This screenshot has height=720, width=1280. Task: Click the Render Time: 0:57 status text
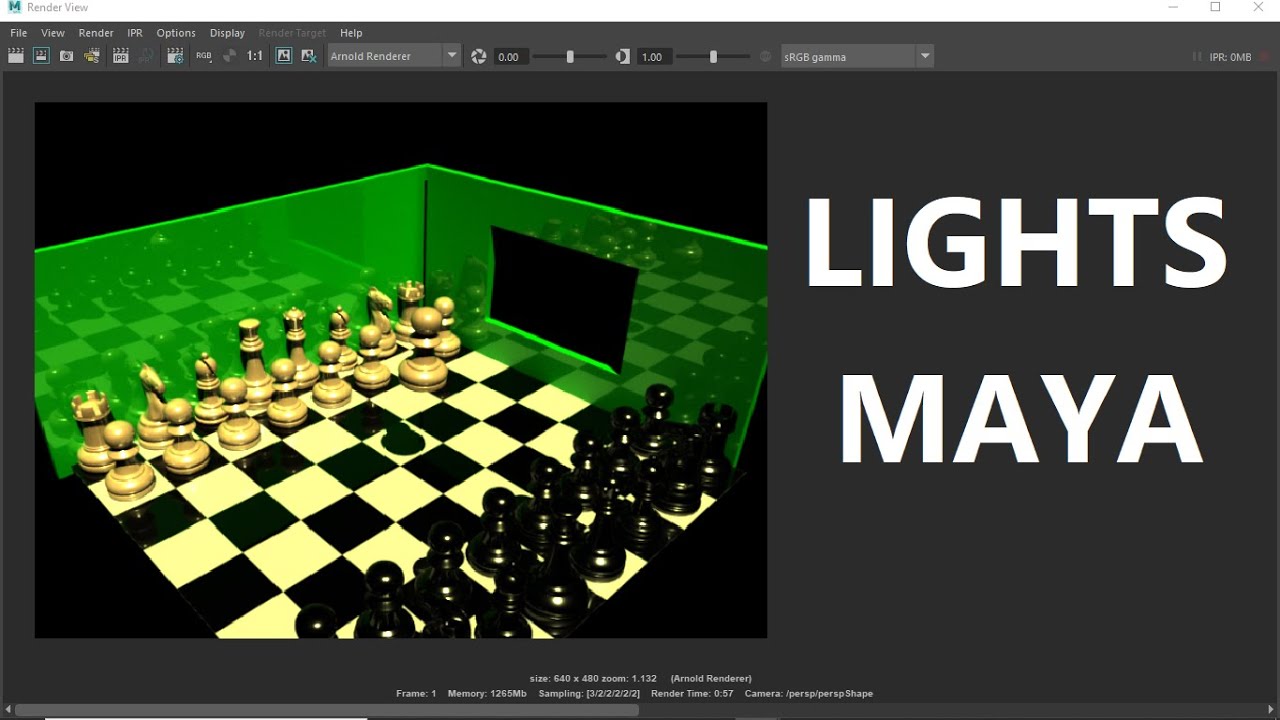(x=692, y=693)
